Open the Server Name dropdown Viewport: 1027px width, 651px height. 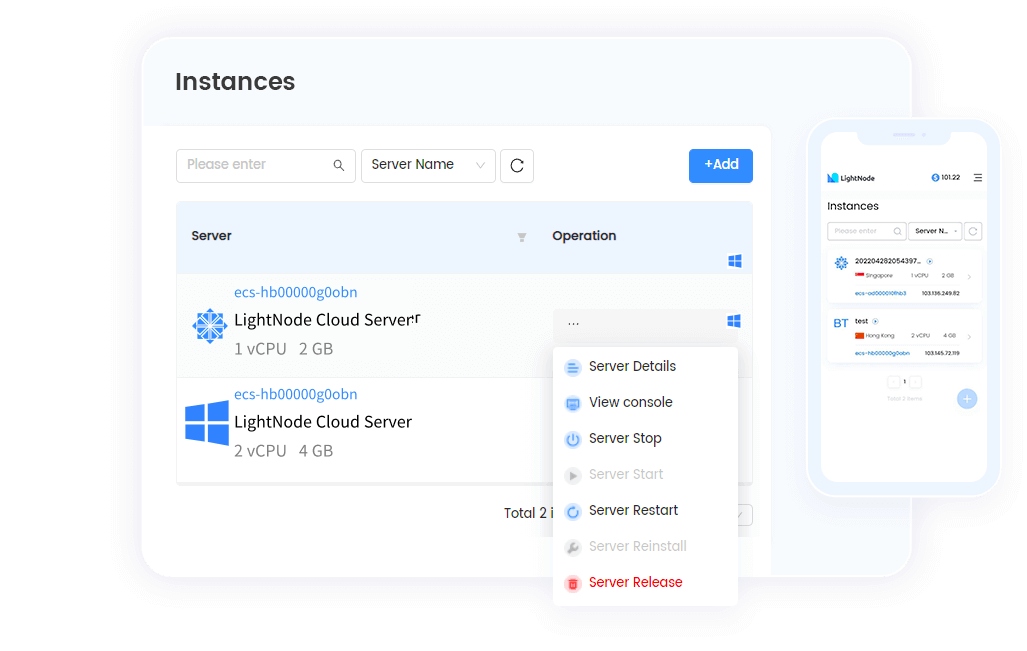tap(428, 166)
